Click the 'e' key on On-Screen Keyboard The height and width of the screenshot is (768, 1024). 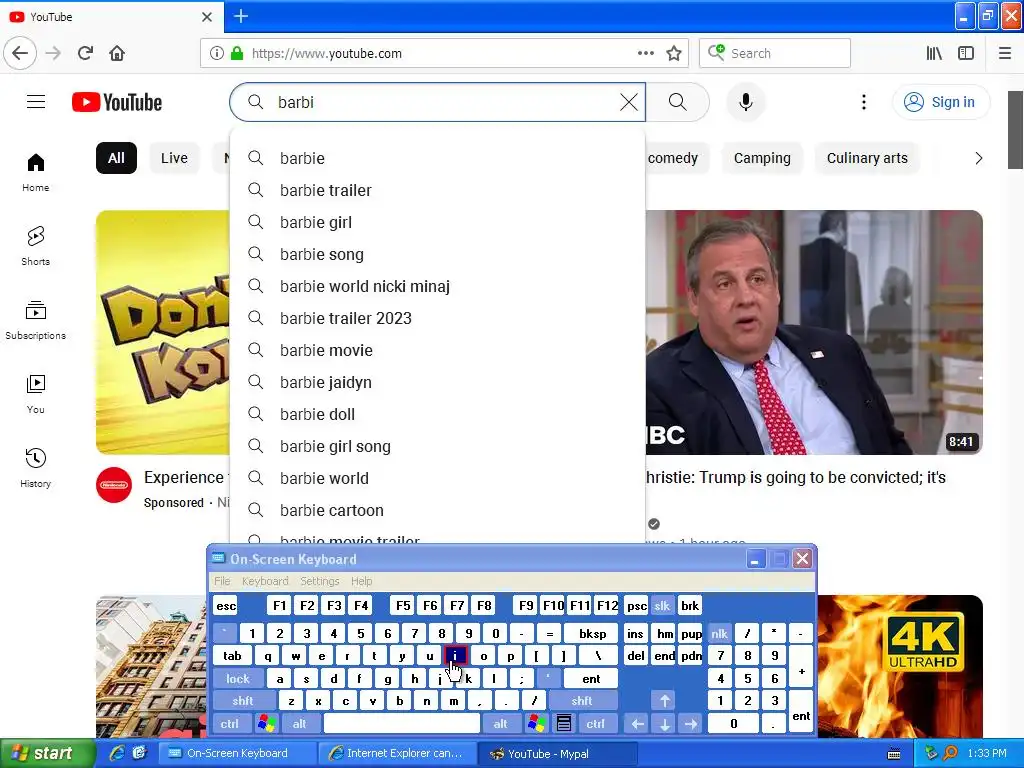click(x=321, y=656)
